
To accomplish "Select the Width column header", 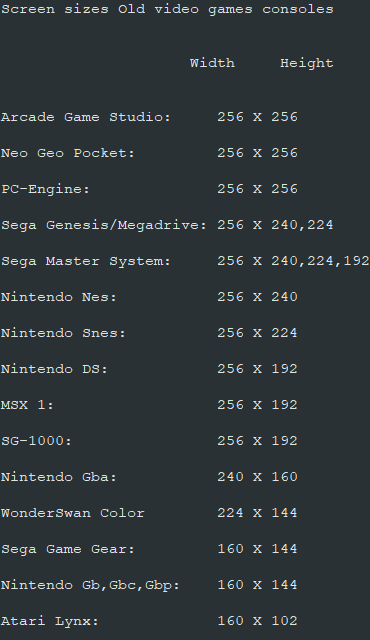I will coord(212,63).
